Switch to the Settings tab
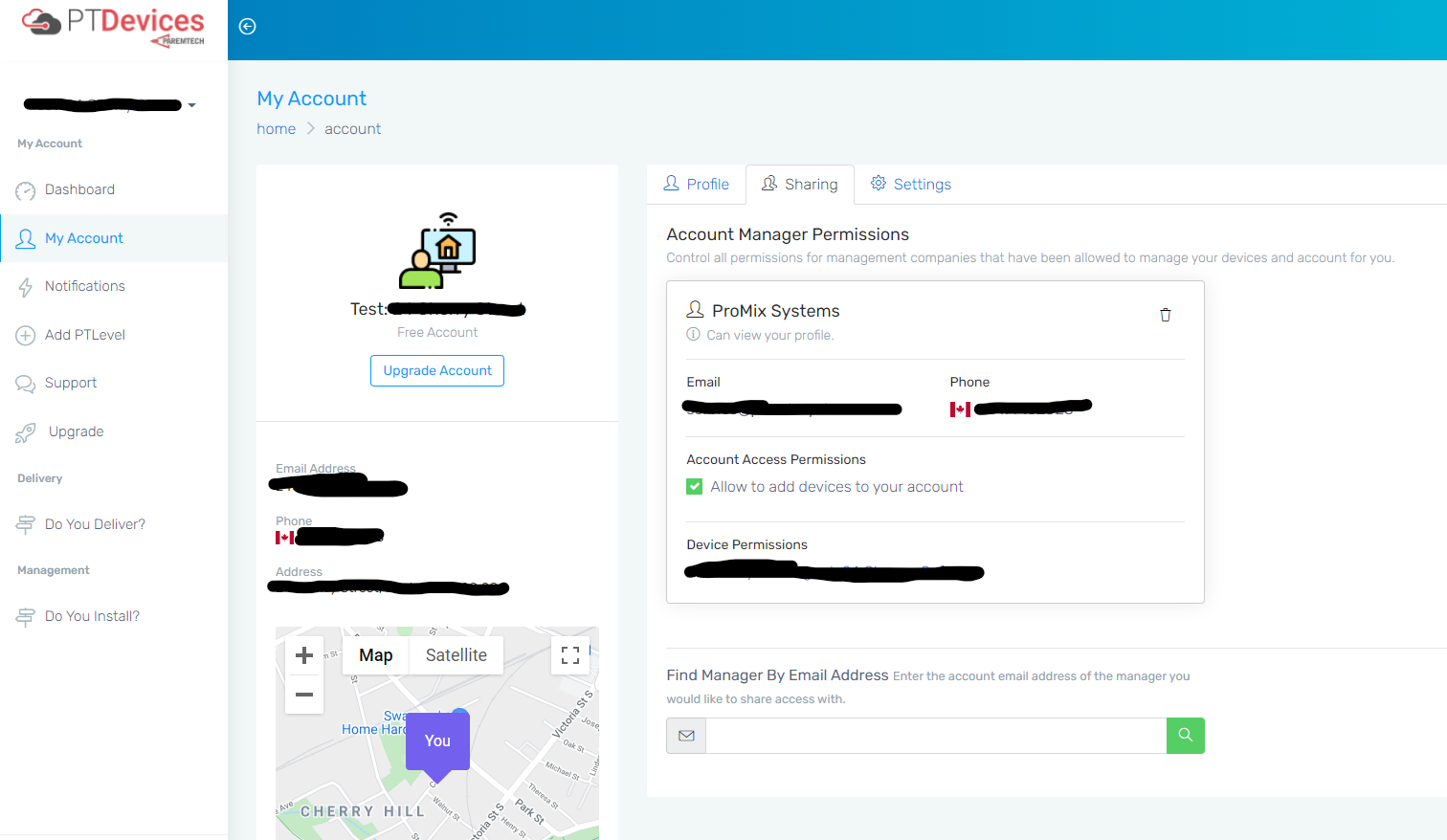Screen dimensions: 1447x840 pos(911,184)
